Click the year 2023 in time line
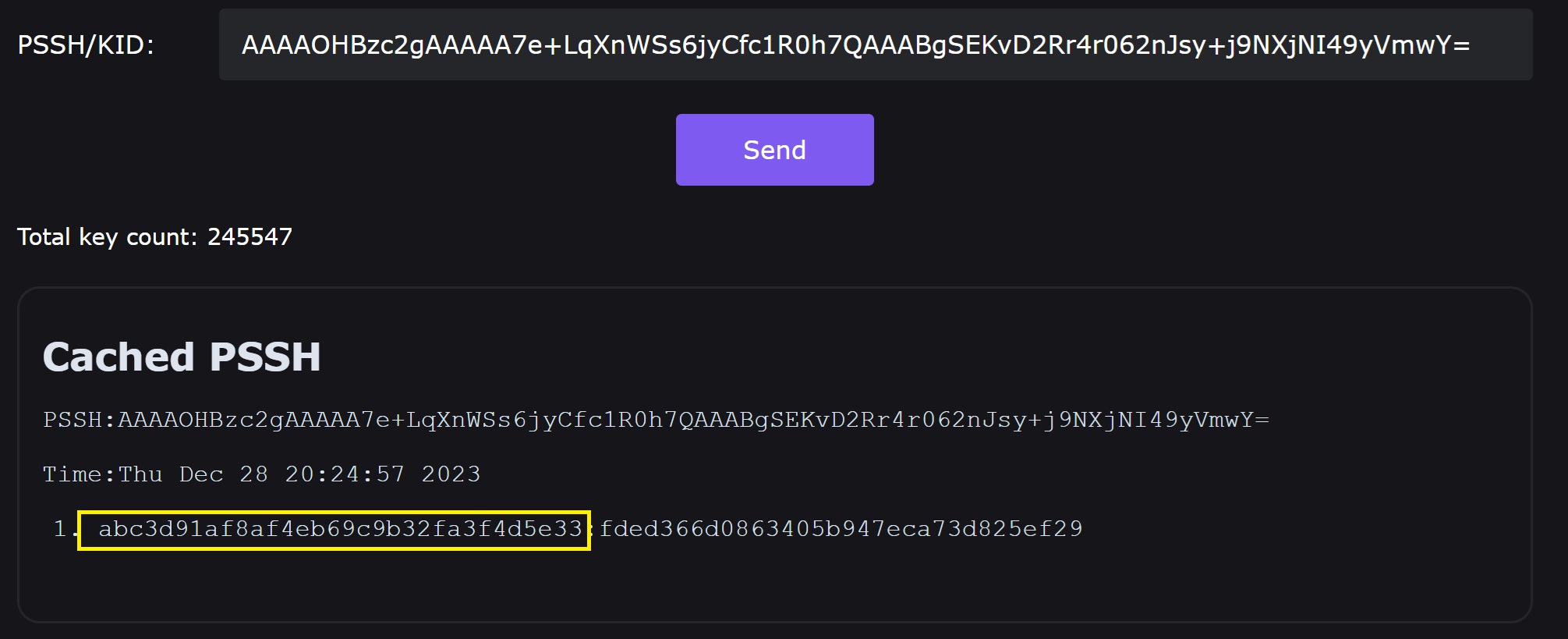 451,474
